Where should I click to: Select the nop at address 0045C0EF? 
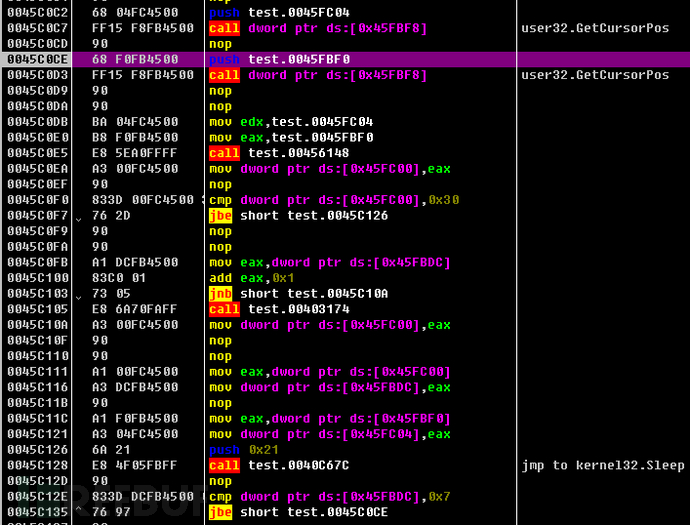coord(220,184)
